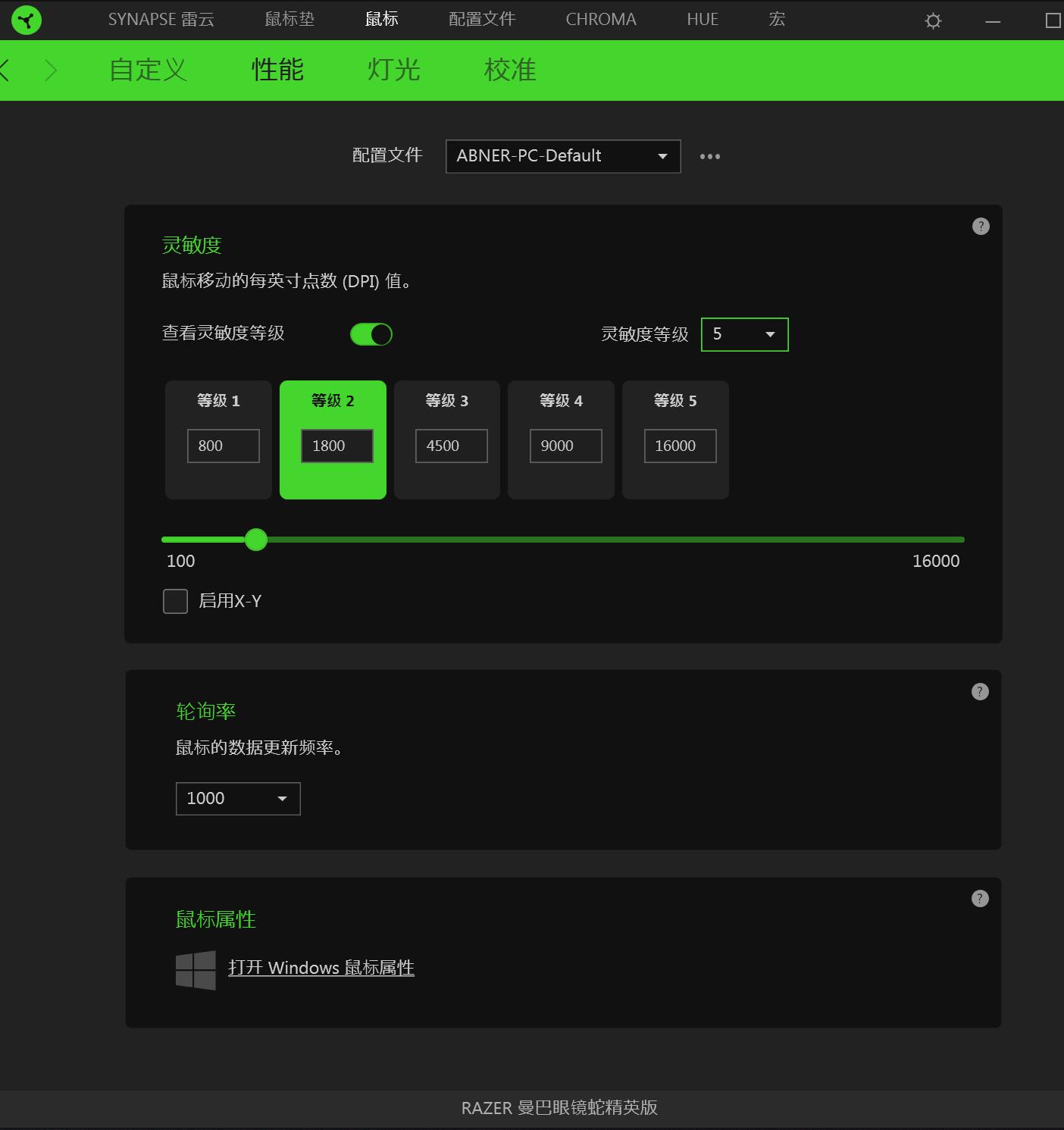
Task: Open the 轮询率 dropdown showing 1000
Action: point(237,798)
